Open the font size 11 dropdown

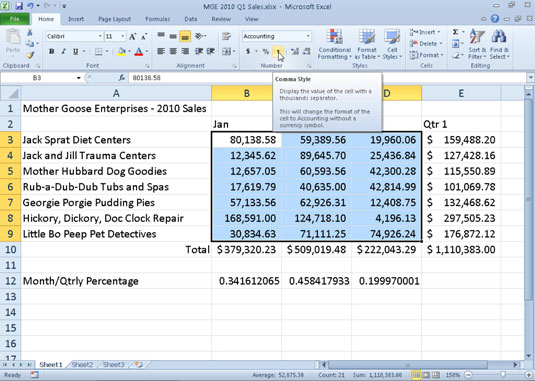click(122, 36)
